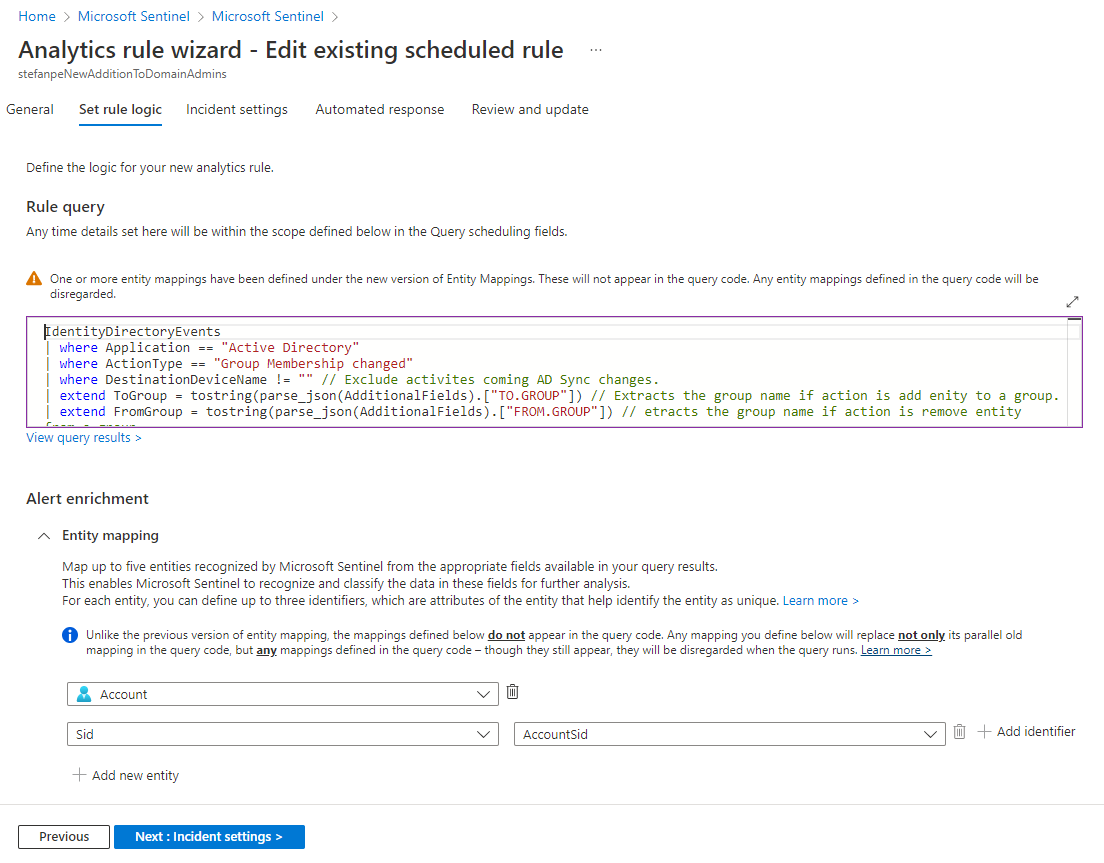The height and width of the screenshot is (863, 1104).
Task: Delete the Account entity mapping
Action: pos(513,692)
